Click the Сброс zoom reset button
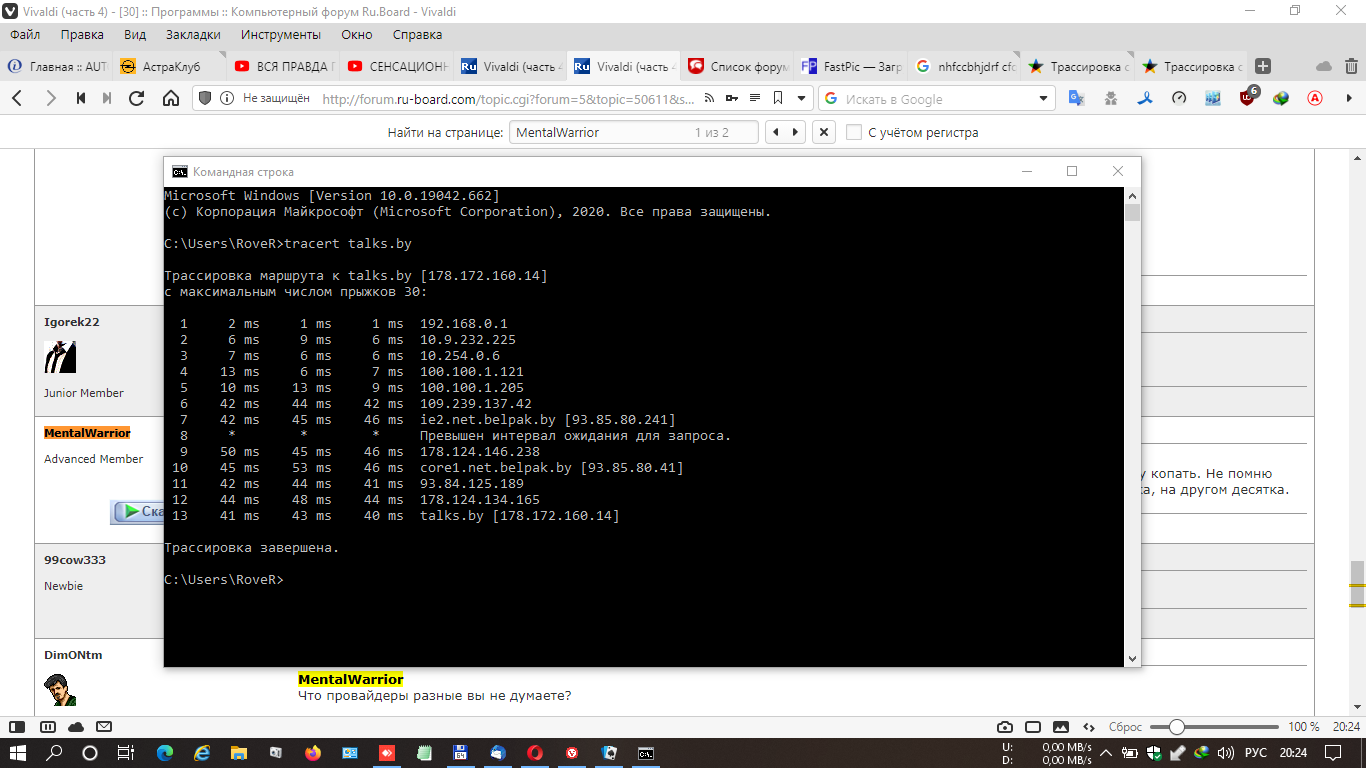The width and height of the screenshot is (1366, 768). pyautogui.click(x=1125, y=727)
